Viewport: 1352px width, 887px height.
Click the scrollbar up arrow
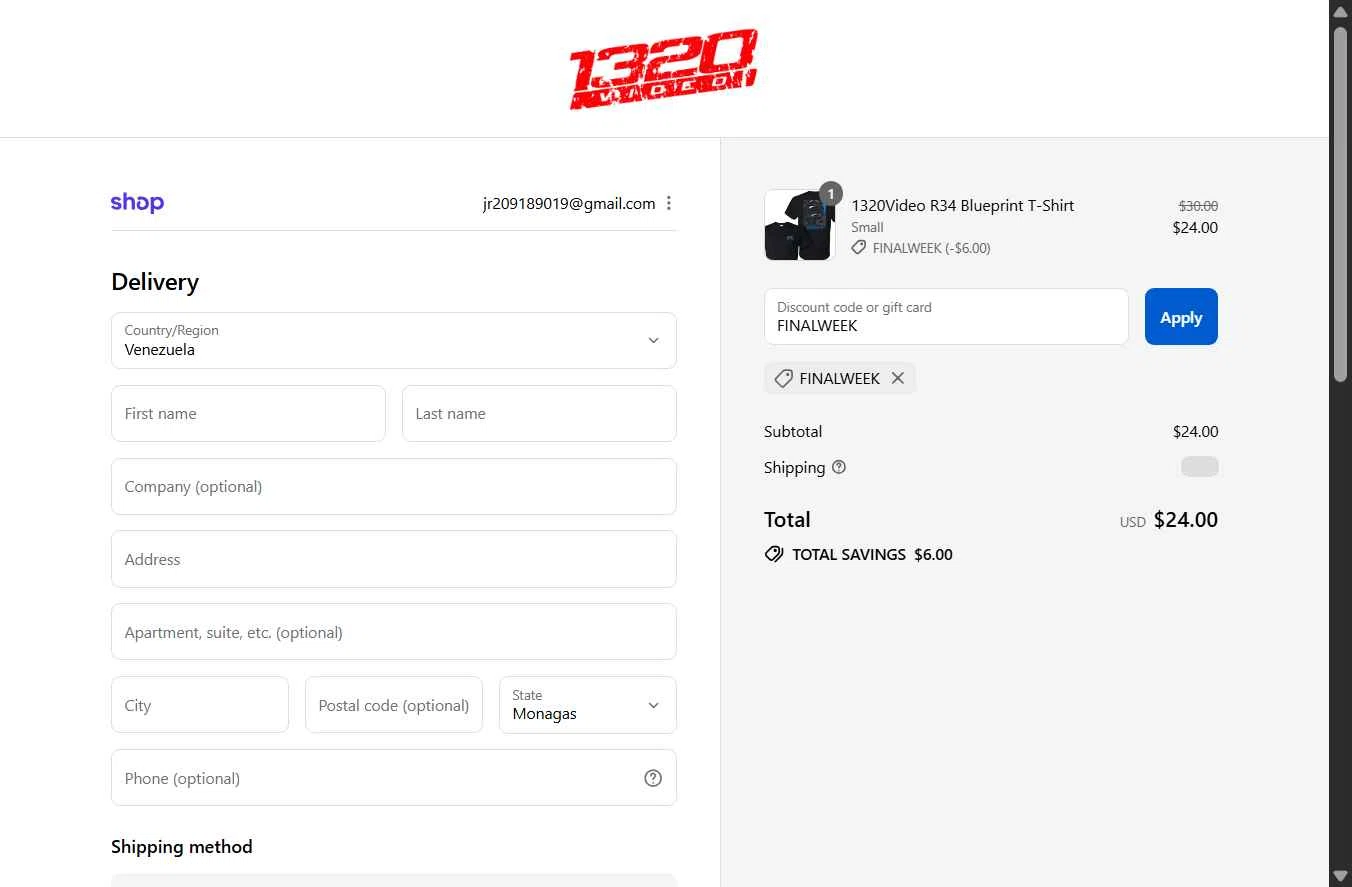pos(1341,10)
